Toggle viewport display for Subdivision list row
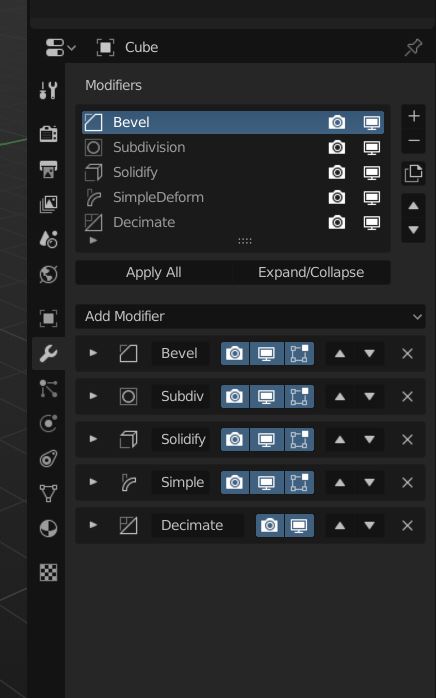This screenshot has width=436, height=698. pos(371,147)
